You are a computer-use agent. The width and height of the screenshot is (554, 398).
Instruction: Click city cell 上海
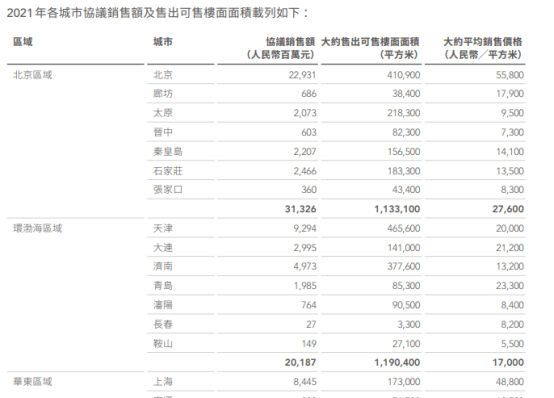[x=163, y=382]
